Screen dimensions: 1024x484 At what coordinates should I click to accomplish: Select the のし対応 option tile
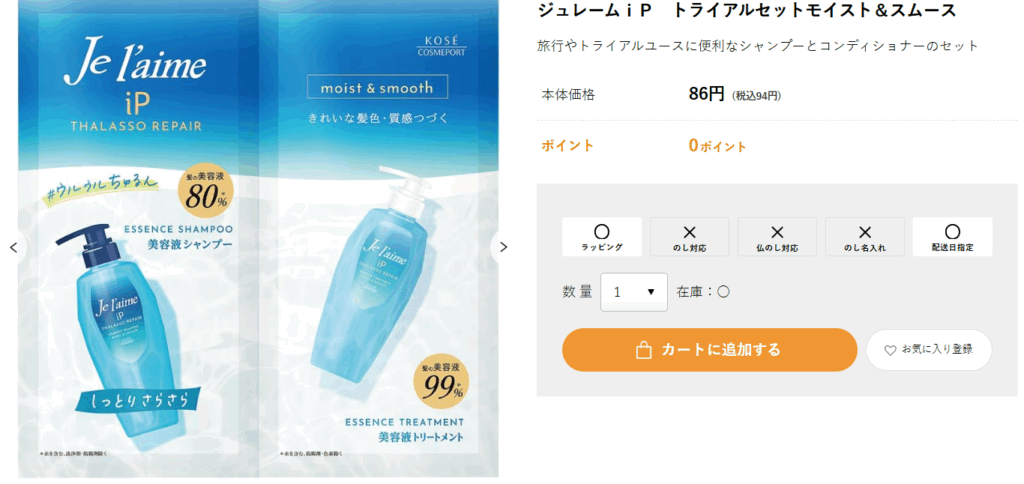689,237
